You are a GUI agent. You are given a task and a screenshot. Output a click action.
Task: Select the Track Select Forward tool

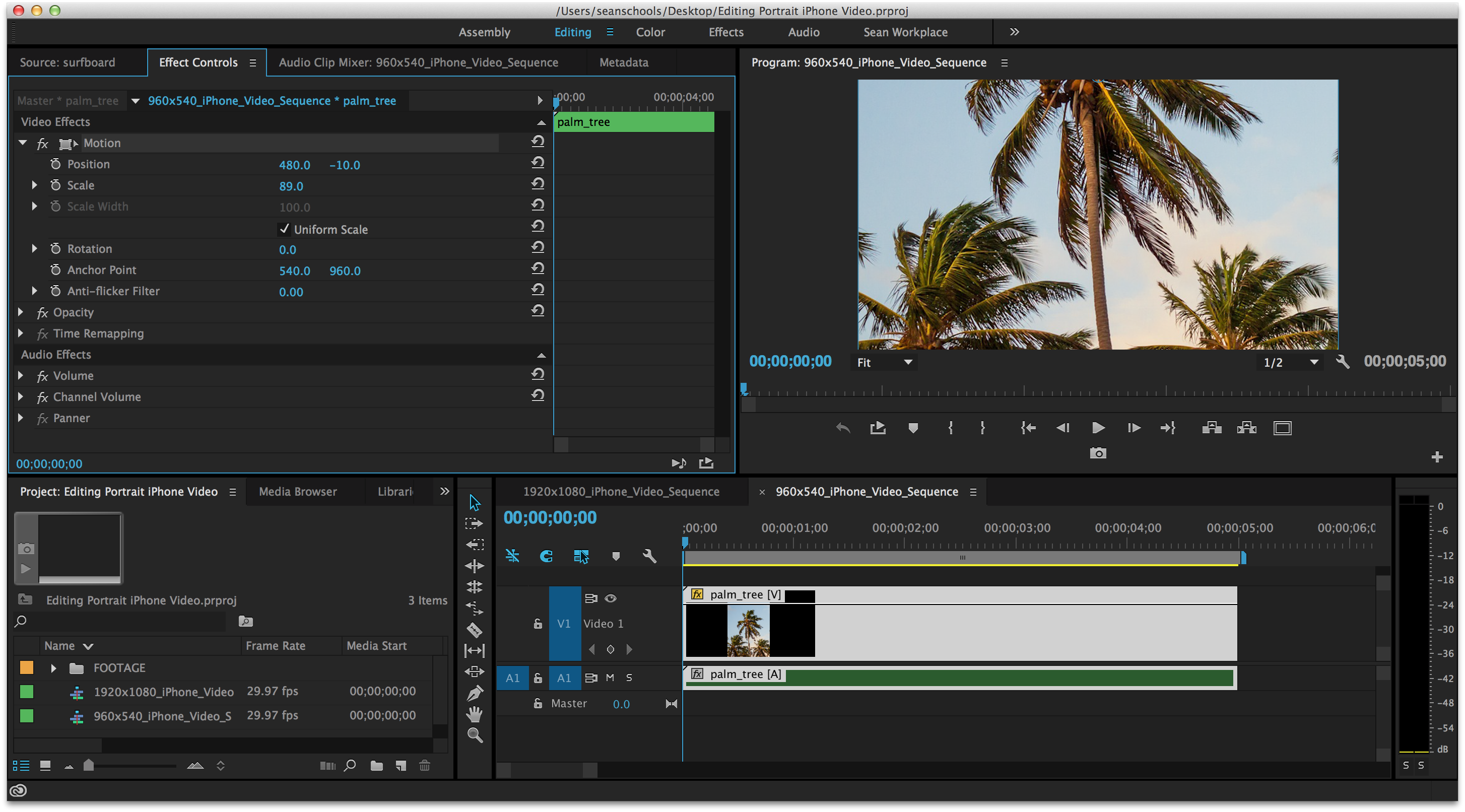tap(475, 523)
